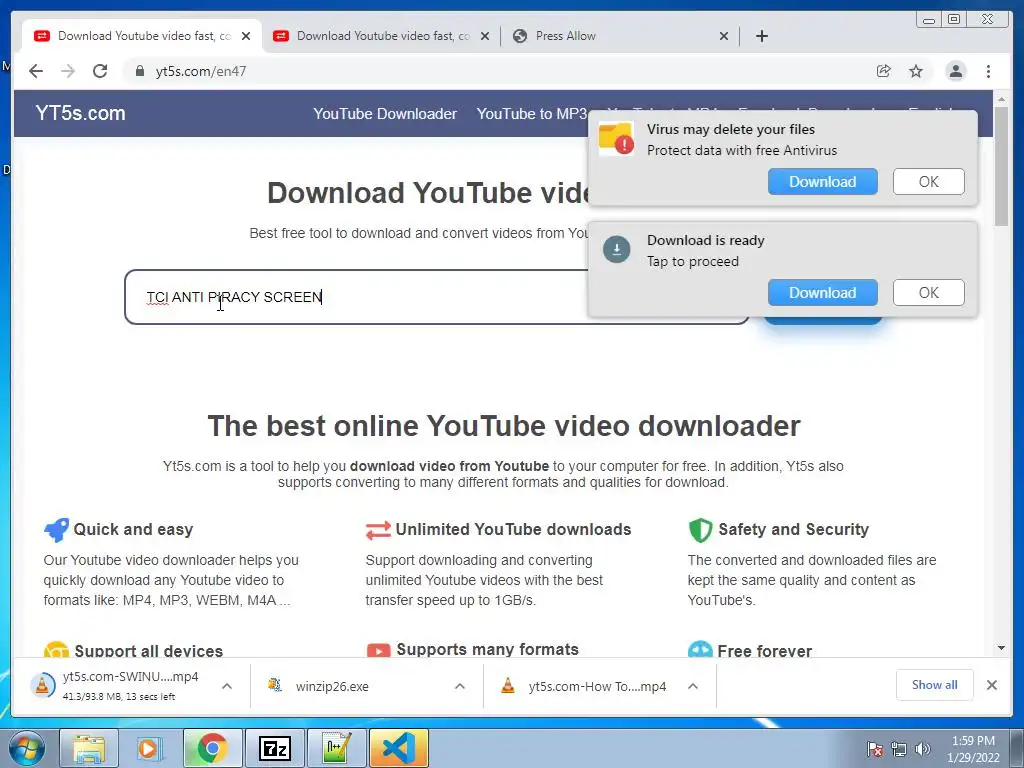Reload the yt5s.com page
1024x768 pixels.
pyautogui.click(x=100, y=71)
